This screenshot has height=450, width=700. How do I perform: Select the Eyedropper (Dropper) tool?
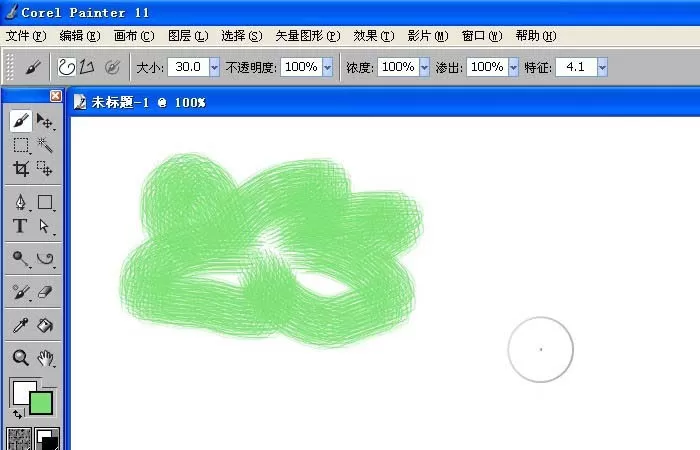coord(21,325)
